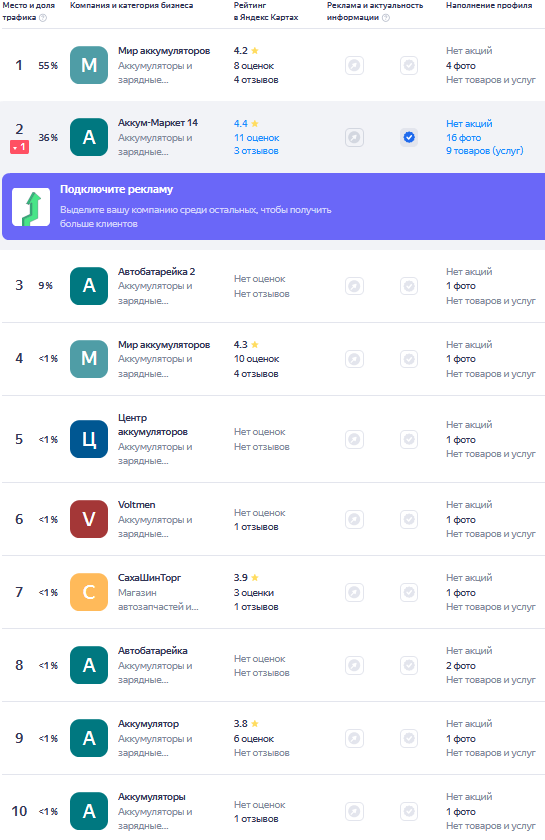This screenshot has width=545, height=840.
Task: Click the grey verified checkmark in the Автобатарейка 2 row
Action: 409,286
